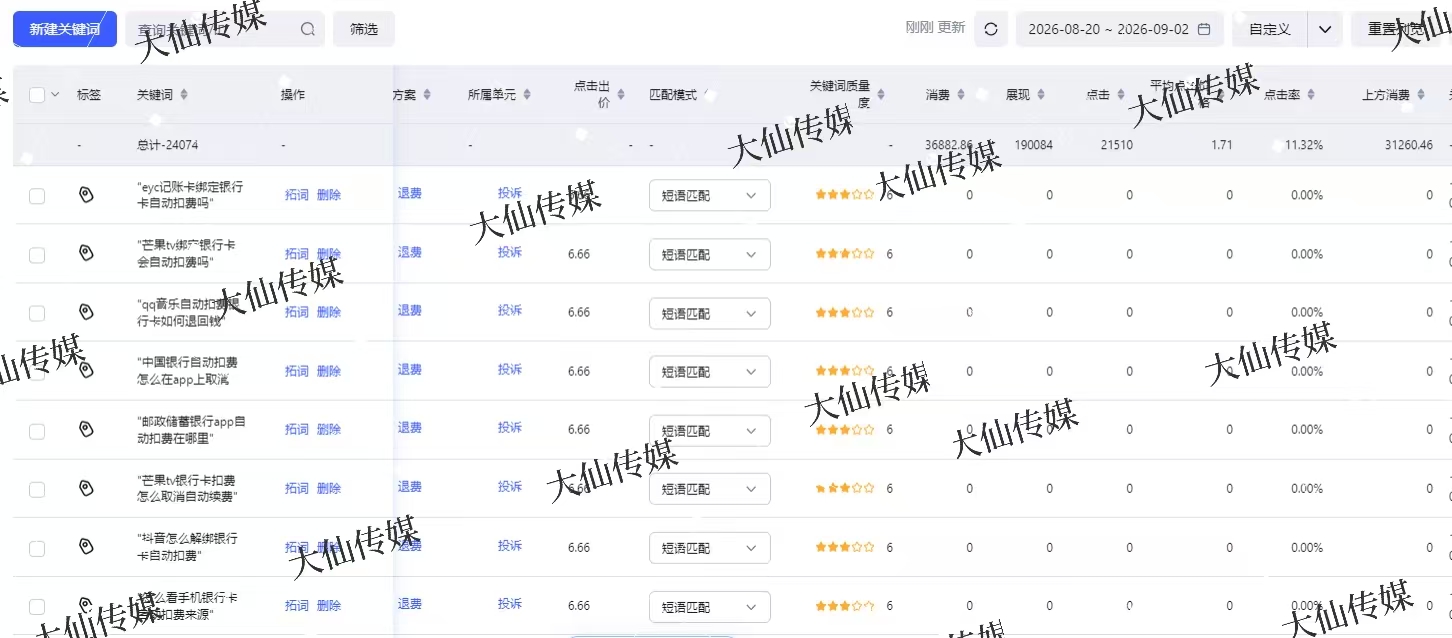Click the 新建关键词 button
Viewport: 1452px width, 638px height.
pos(65,29)
